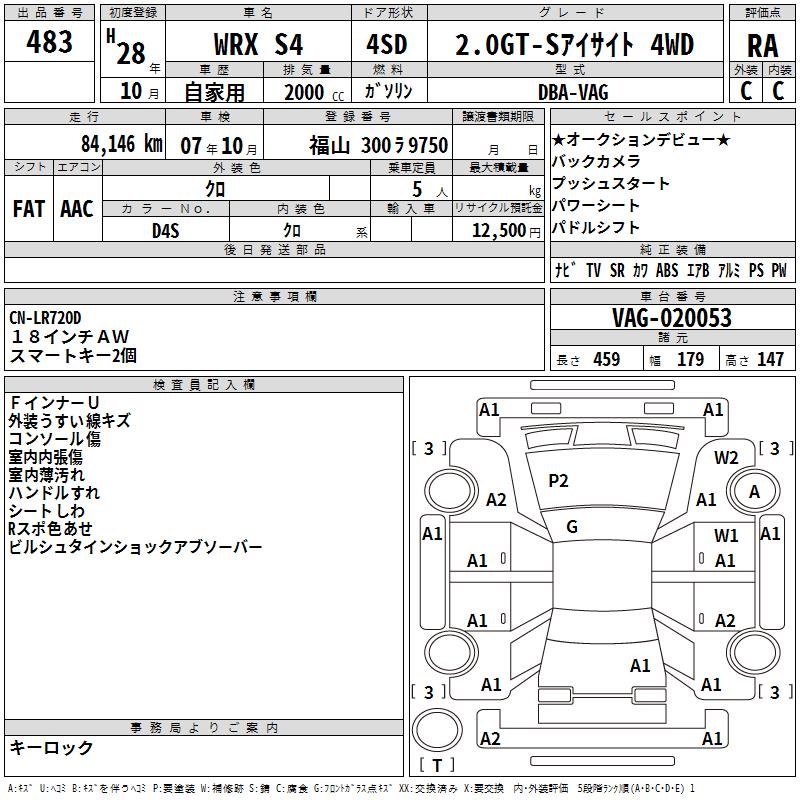Select displacement value 2000 cc
800x800 pixels.
coord(314,92)
